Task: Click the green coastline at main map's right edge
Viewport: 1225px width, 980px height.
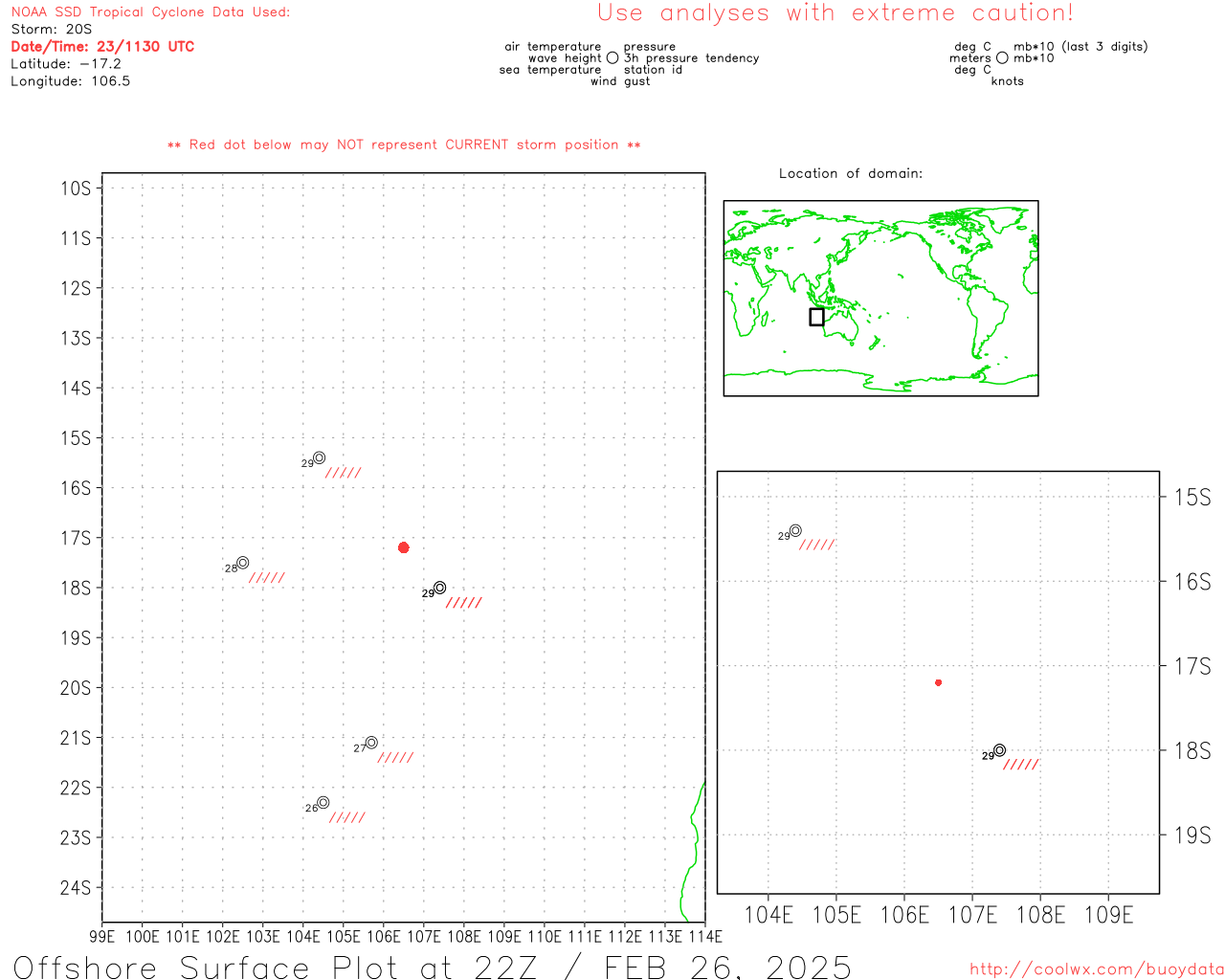Action: pos(693,852)
